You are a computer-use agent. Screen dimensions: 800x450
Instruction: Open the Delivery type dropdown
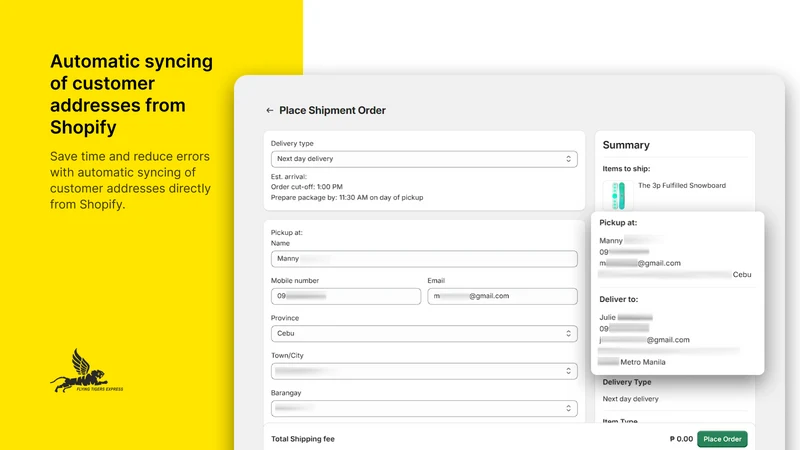424,159
